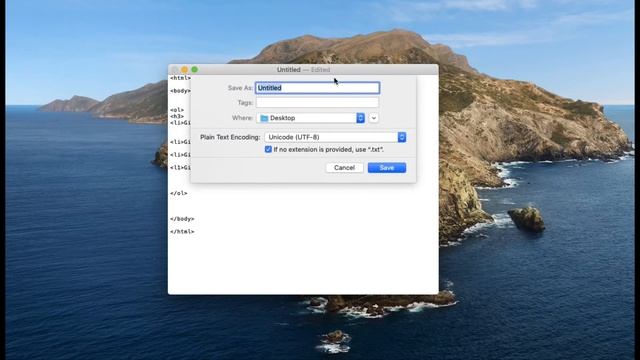This screenshot has height=360, width=640.
Task: Click the Desktop folder icon
Action: (x=264, y=118)
